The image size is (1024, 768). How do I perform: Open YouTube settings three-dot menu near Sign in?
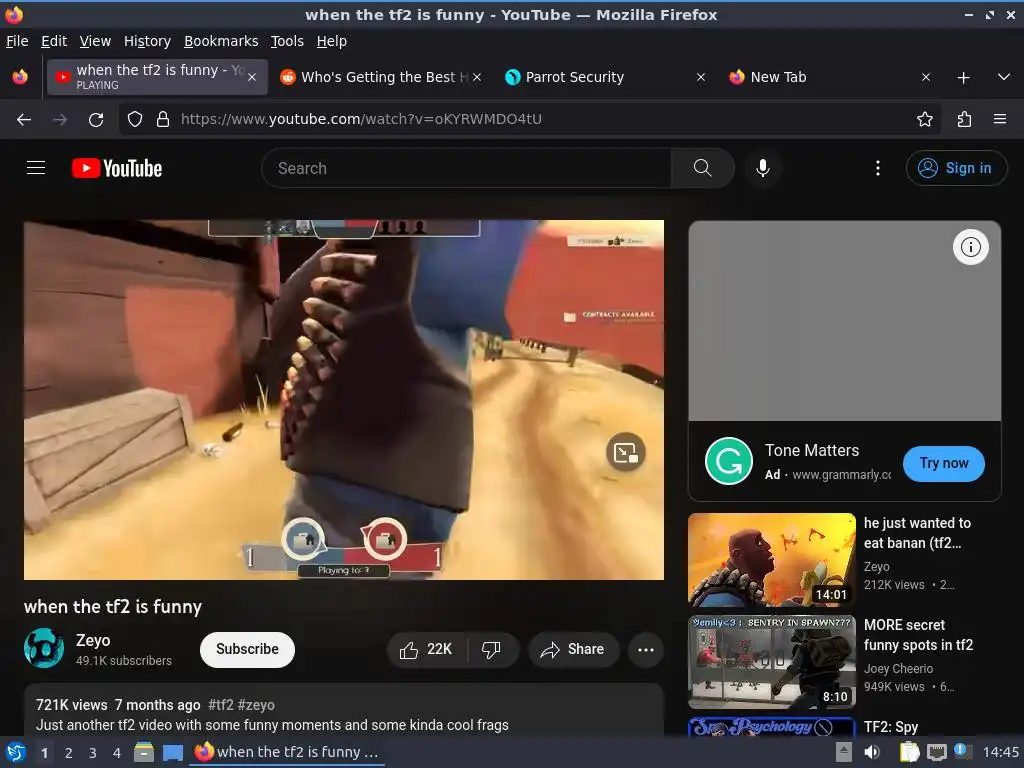click(878, 168)
